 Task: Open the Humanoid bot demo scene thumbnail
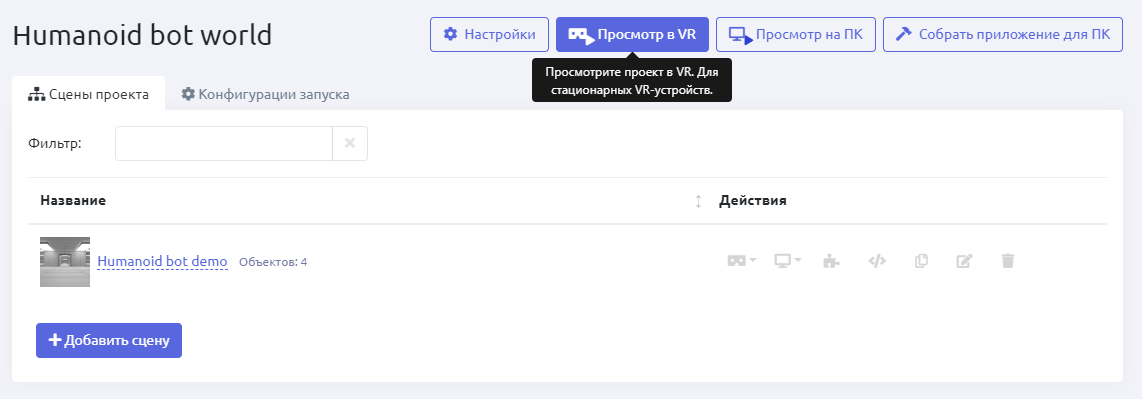pyautogui.click(x=65, y=261)
